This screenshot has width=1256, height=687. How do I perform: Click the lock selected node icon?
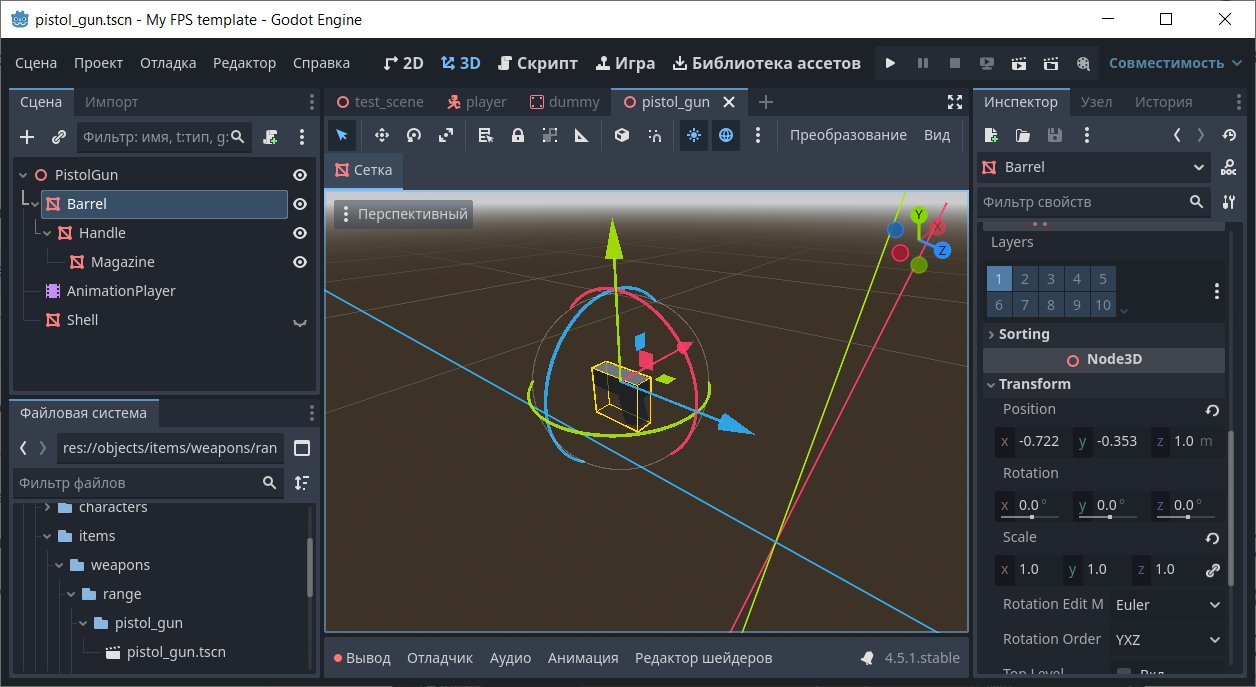(517, 135)
